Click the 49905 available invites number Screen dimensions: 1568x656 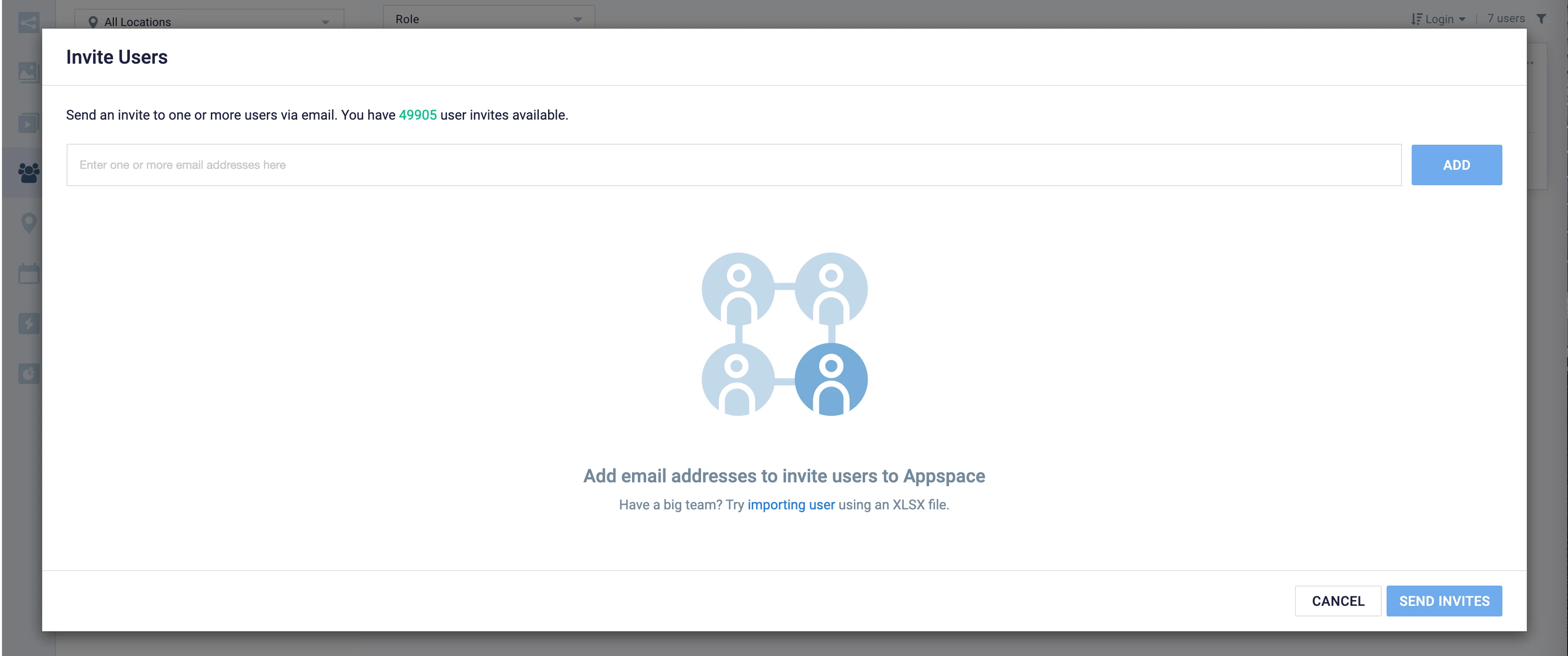pos(417,115)
